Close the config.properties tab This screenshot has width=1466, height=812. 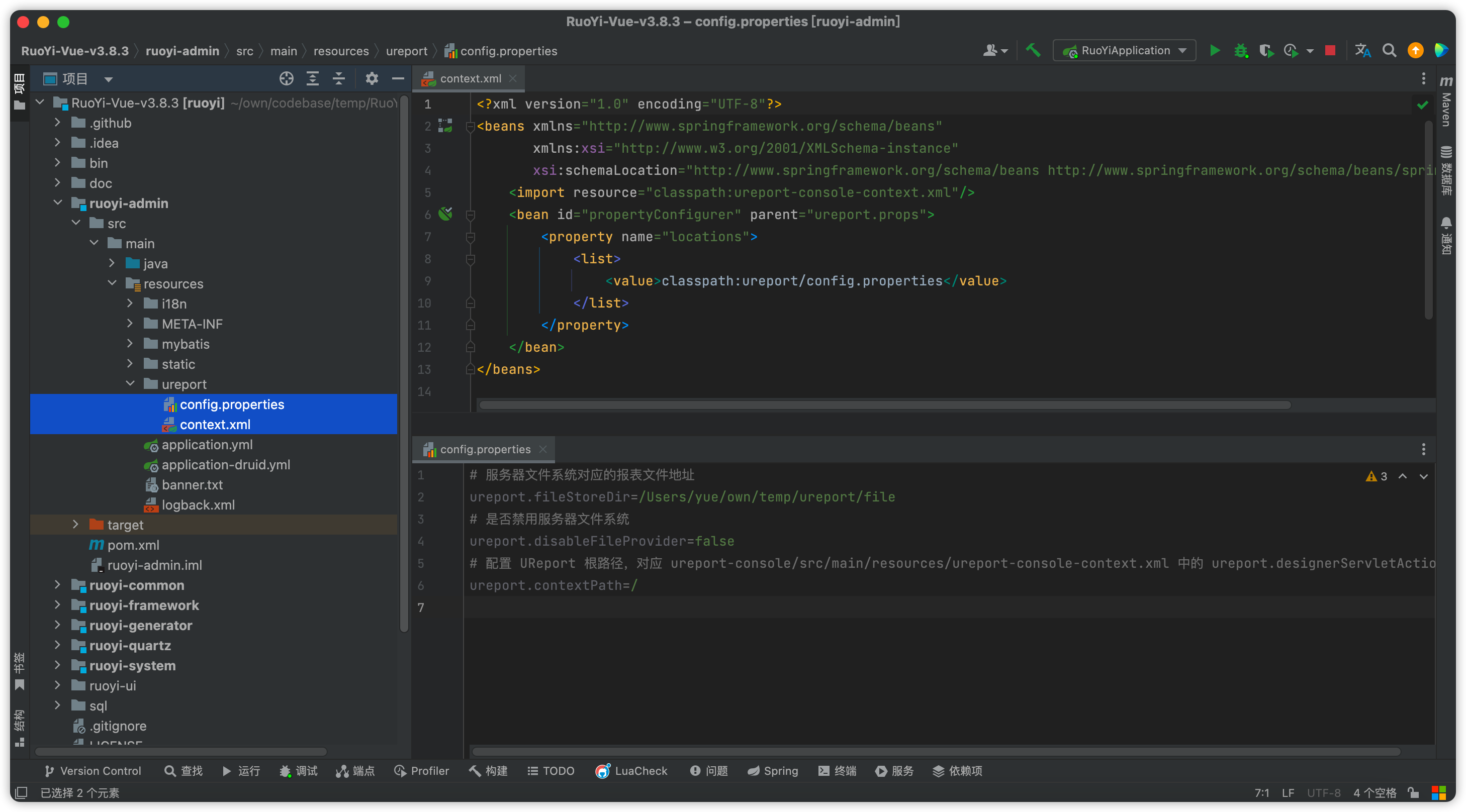(x=543, y=449)
